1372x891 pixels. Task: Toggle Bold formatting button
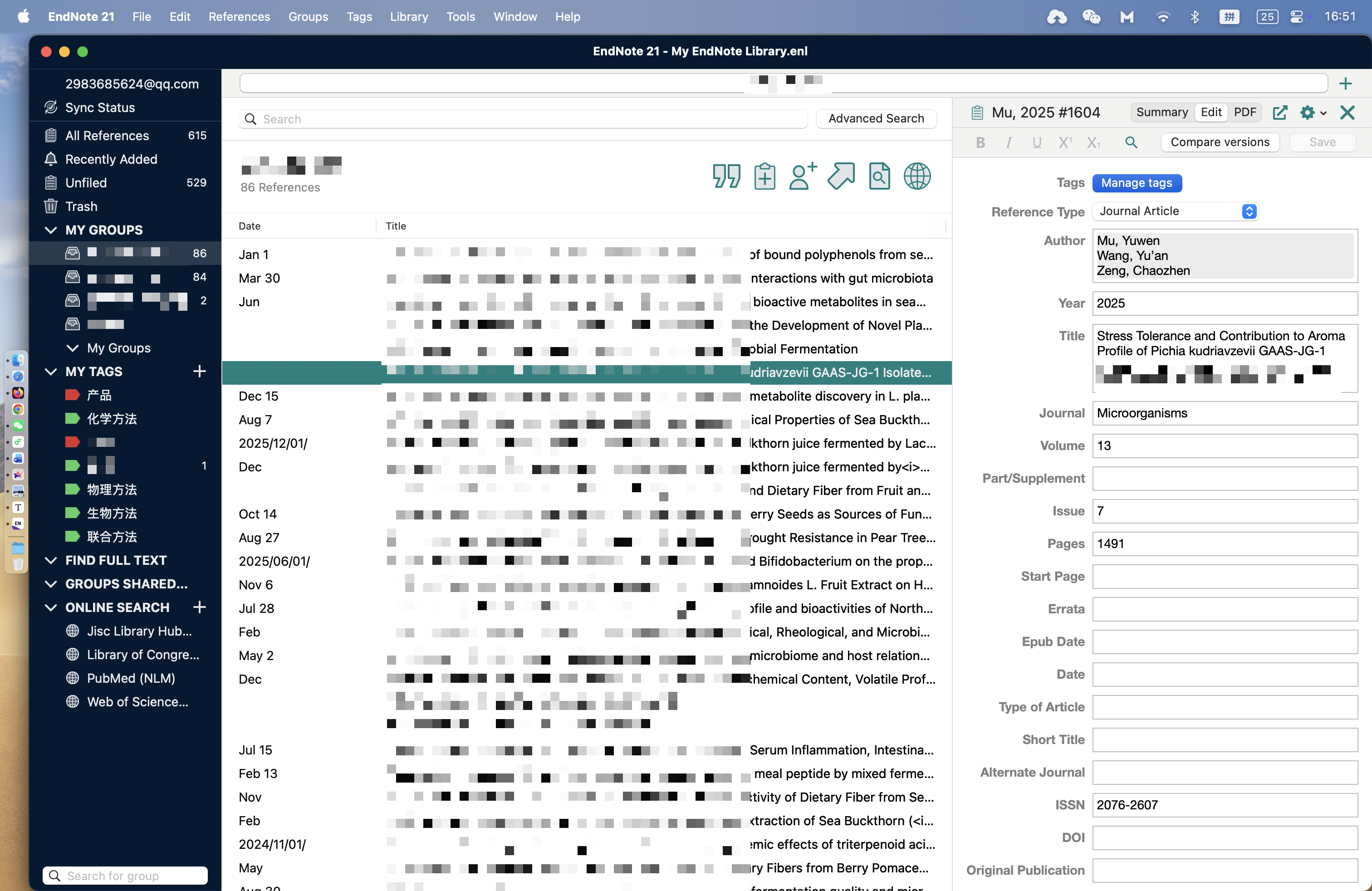pos(980,142)
